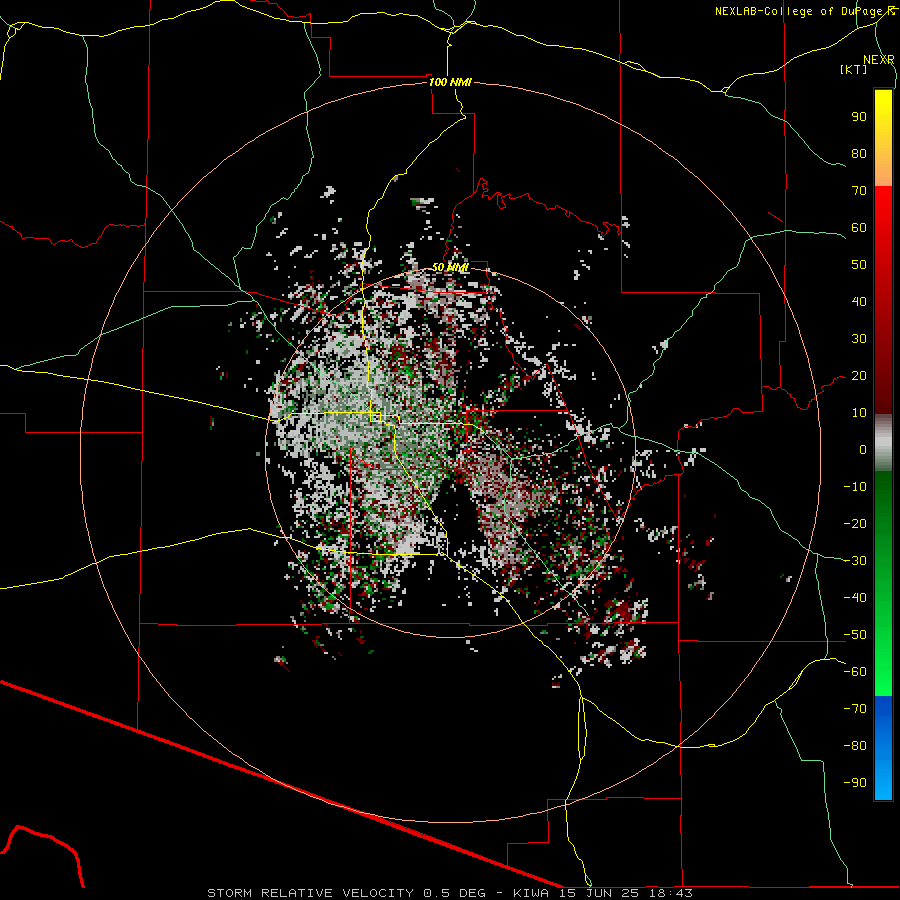Screen dimensions: 900x900
Task: Click the blue bottom segment of velocity color bar
Action: click(x=883, y=748)
